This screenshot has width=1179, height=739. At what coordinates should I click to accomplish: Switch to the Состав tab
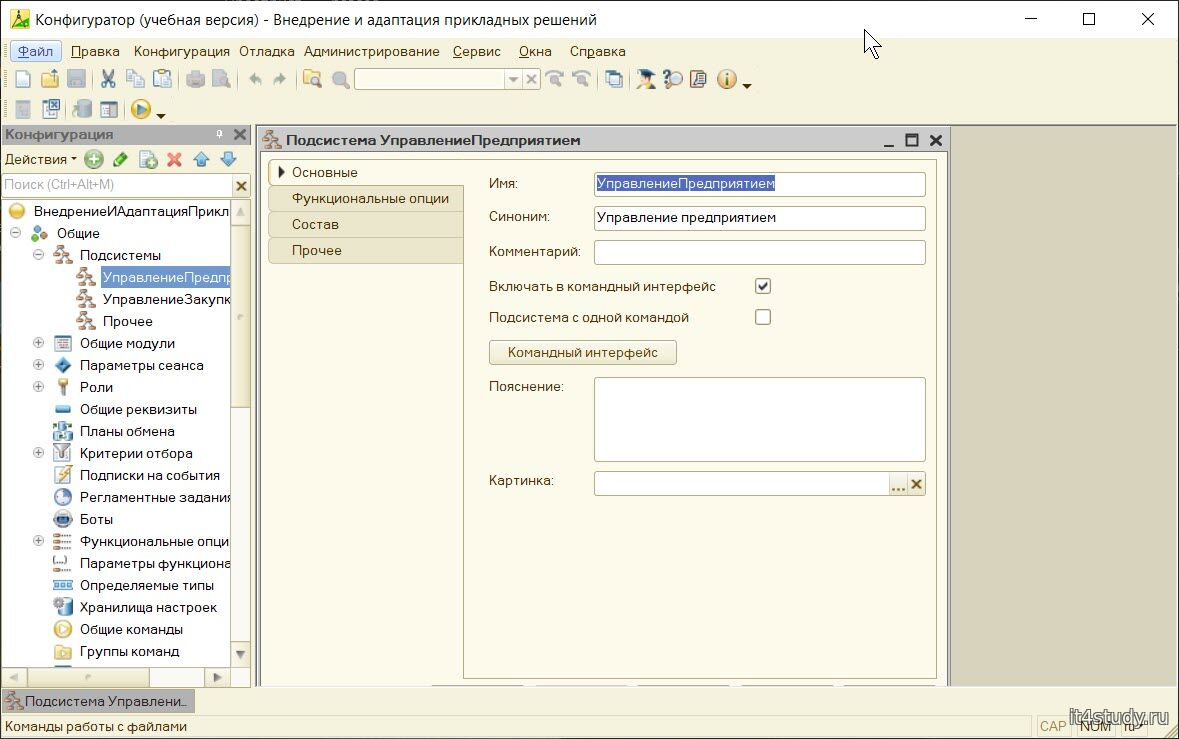[x=315, y=224]
